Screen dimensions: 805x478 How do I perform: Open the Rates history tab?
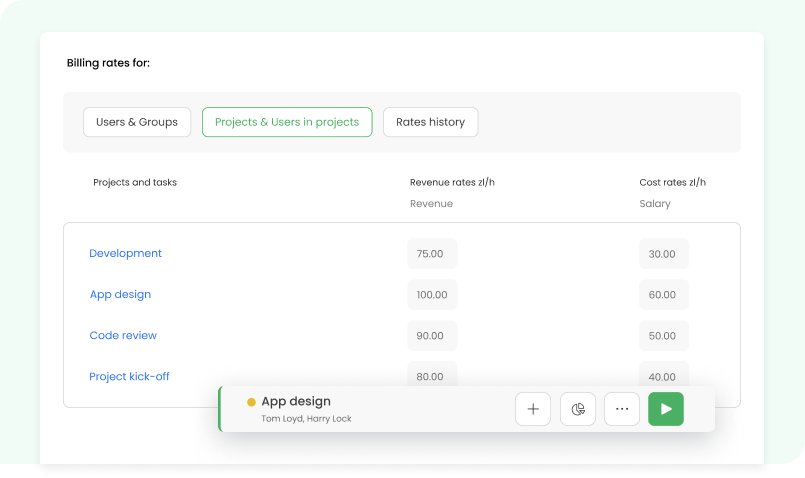[430, 122]
